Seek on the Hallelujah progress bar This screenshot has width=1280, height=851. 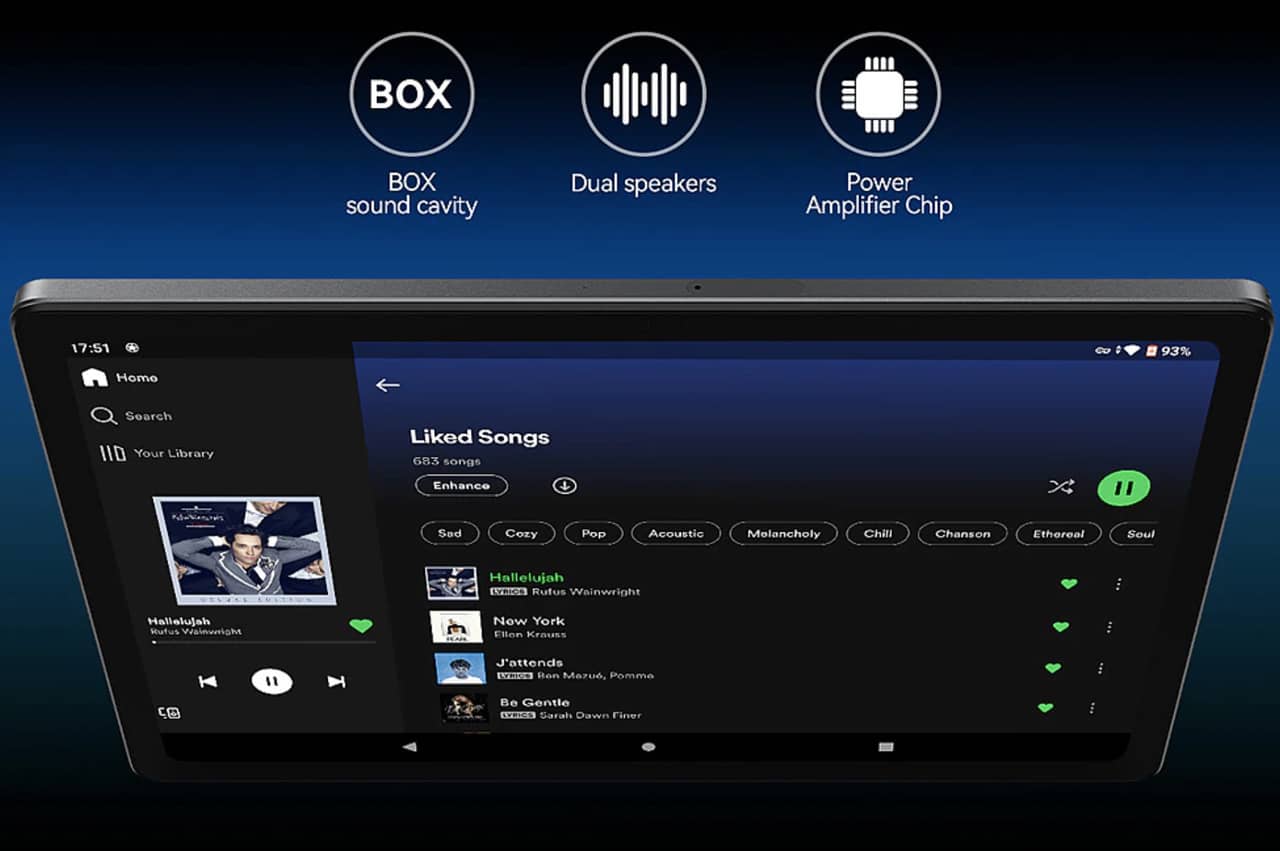[x=262, y=643]
